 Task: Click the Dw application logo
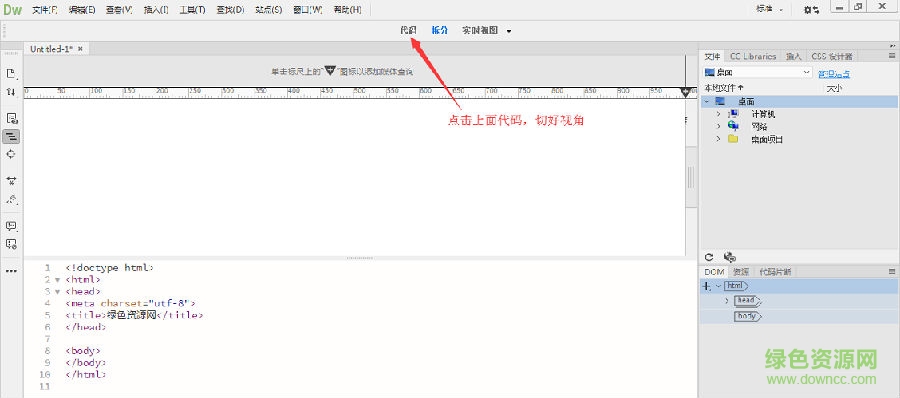pos(12,9)
